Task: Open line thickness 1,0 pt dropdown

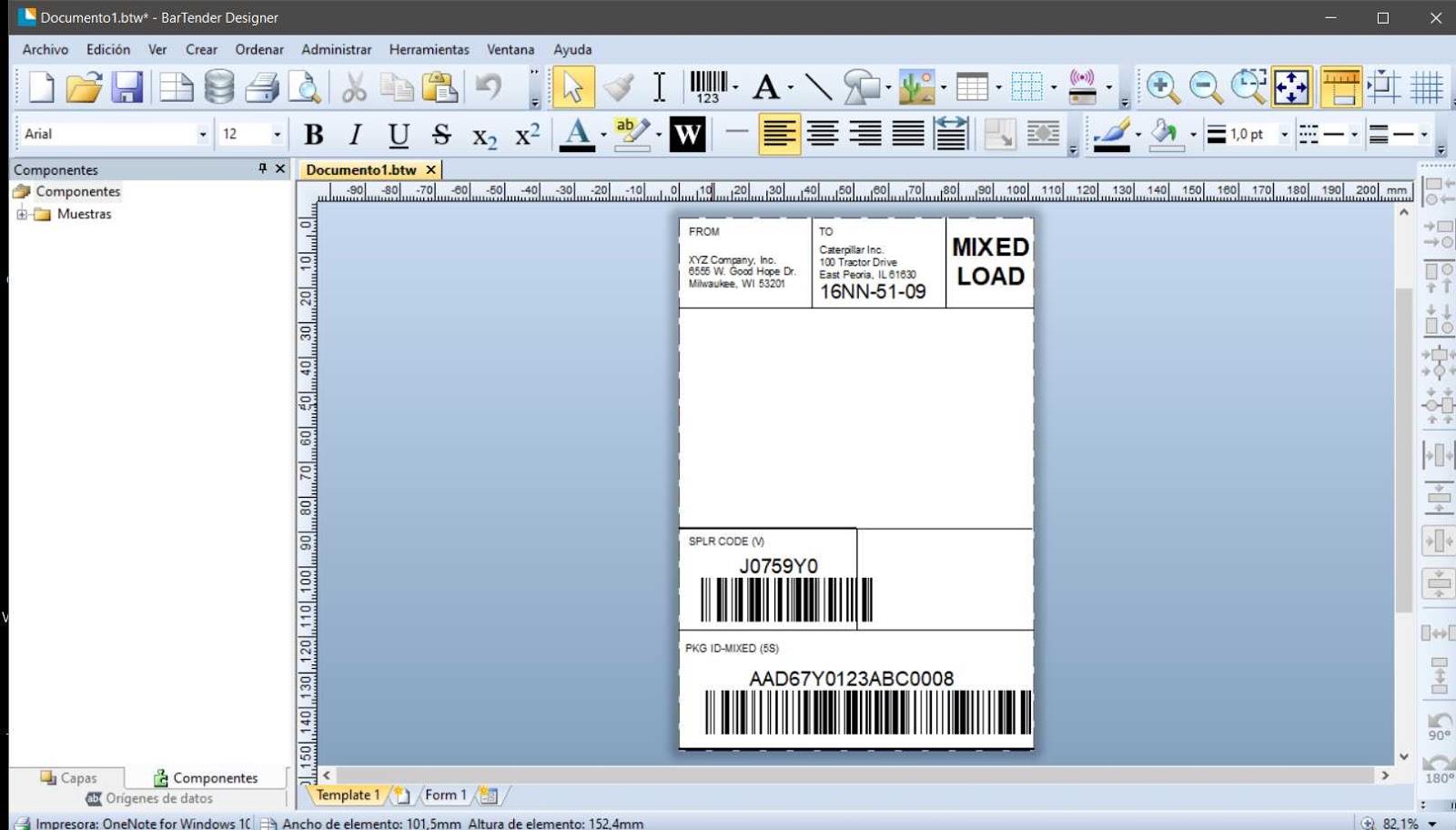Action: click(x=1284, y=135)
